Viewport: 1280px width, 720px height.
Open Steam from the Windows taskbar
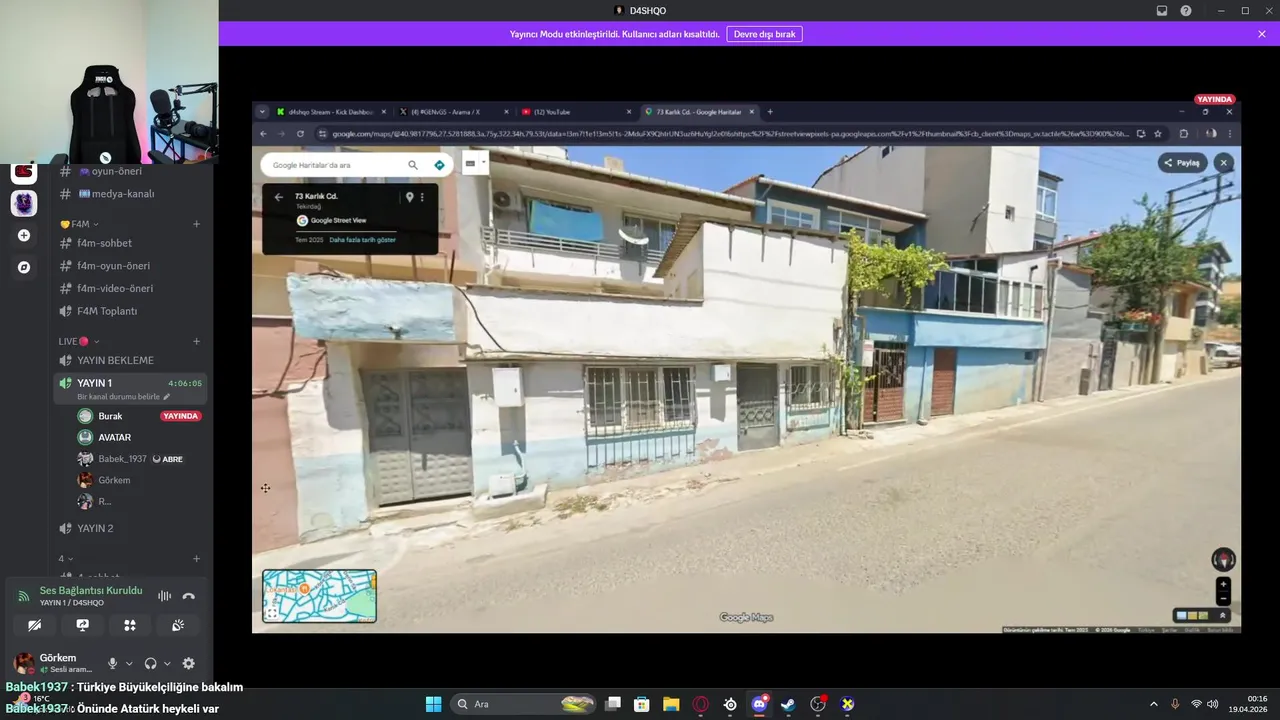pyautogui.click(x=789, y=704)
